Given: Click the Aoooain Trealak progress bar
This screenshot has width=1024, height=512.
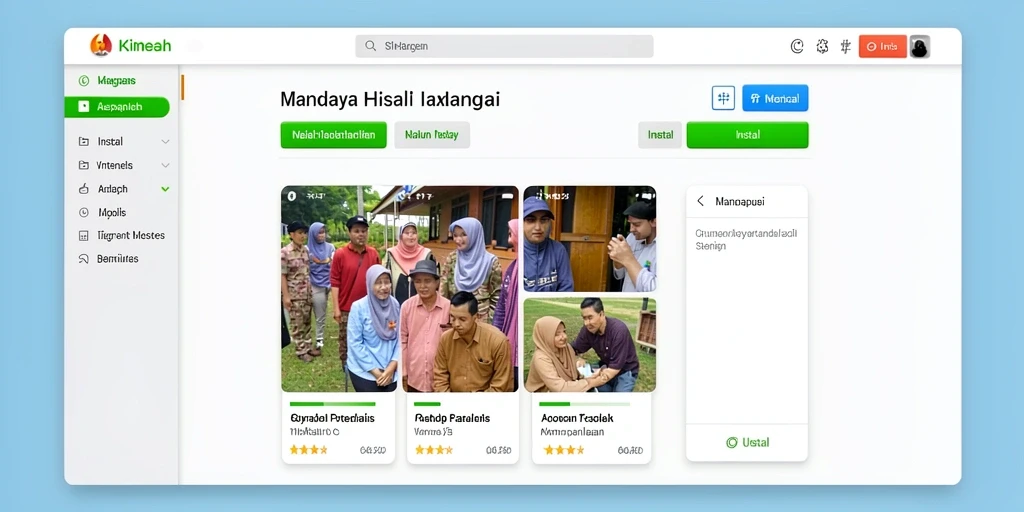Looking at the screenshot, I should 585,404.
